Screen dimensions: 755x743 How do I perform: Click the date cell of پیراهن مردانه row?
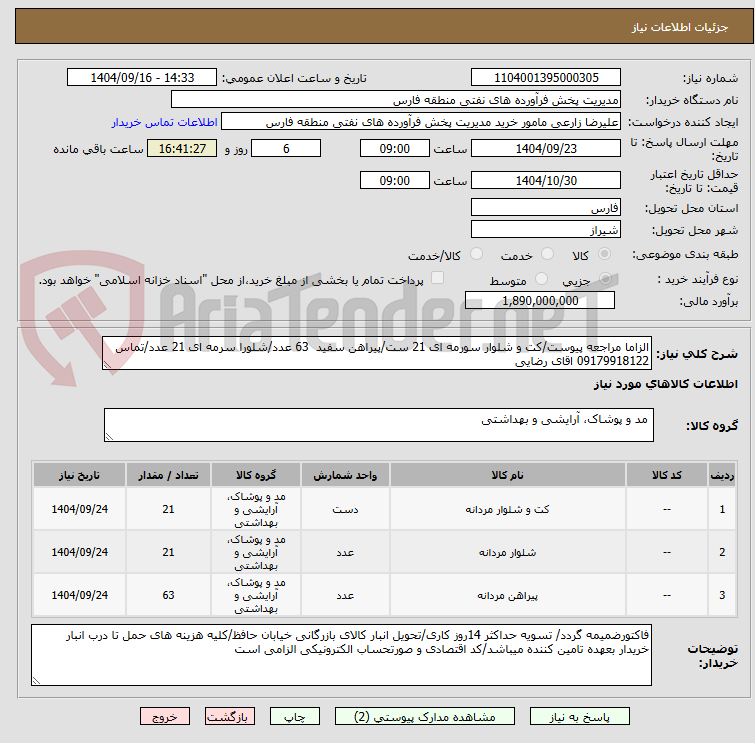click(x=79, y=596)
